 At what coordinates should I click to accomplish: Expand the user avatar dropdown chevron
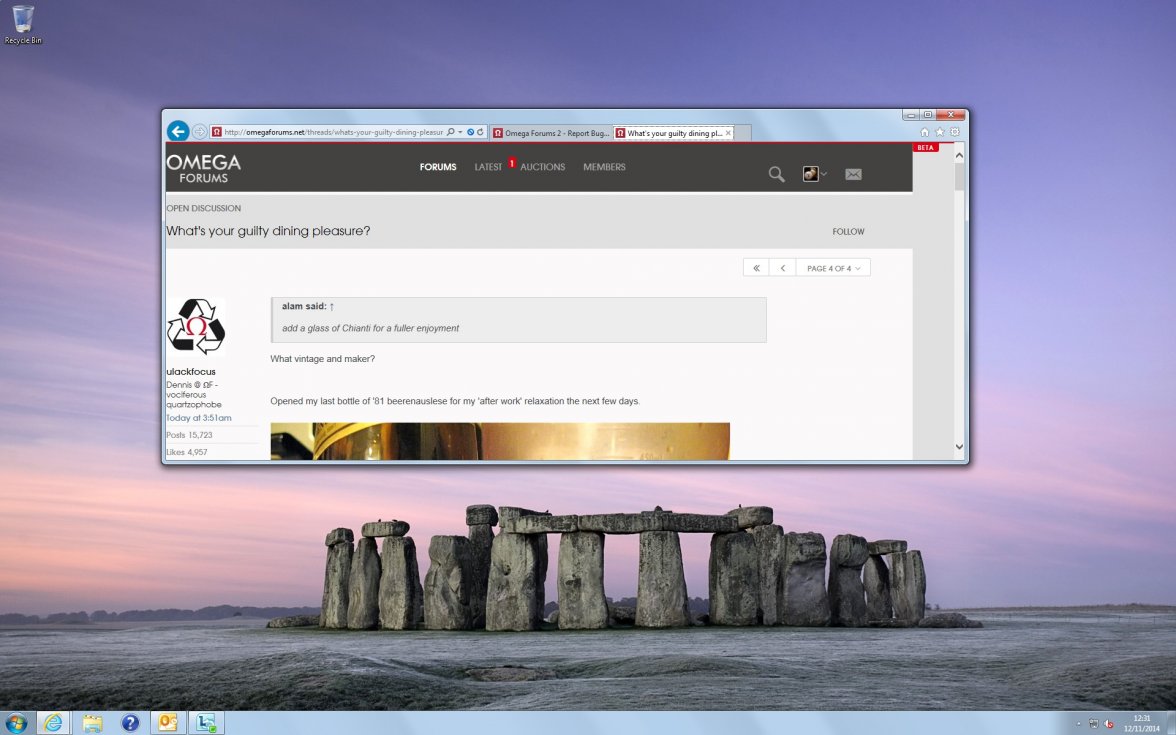click(824, 174)
